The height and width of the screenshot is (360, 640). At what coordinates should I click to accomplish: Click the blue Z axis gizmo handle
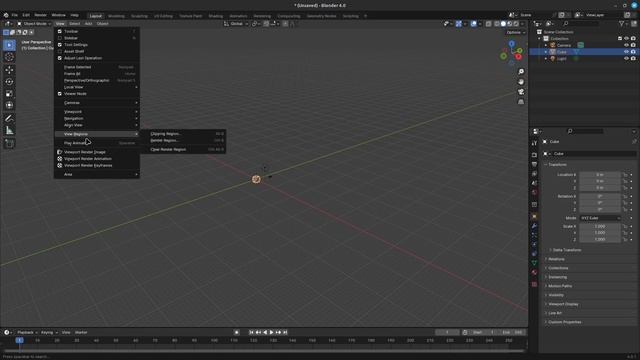pyautogui.click(x=511, y=43)
